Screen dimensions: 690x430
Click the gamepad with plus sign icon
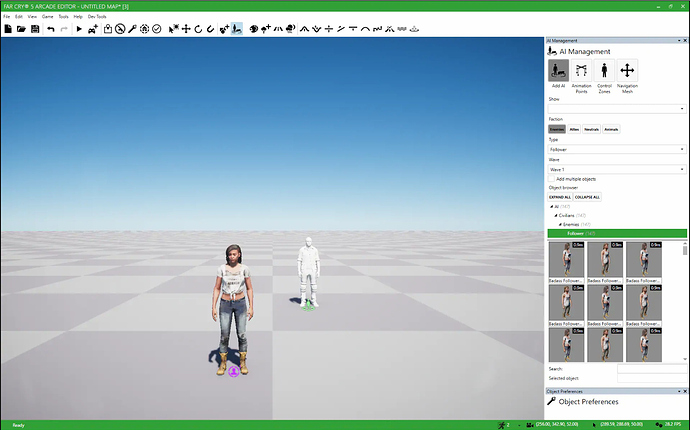pos(93,29)
